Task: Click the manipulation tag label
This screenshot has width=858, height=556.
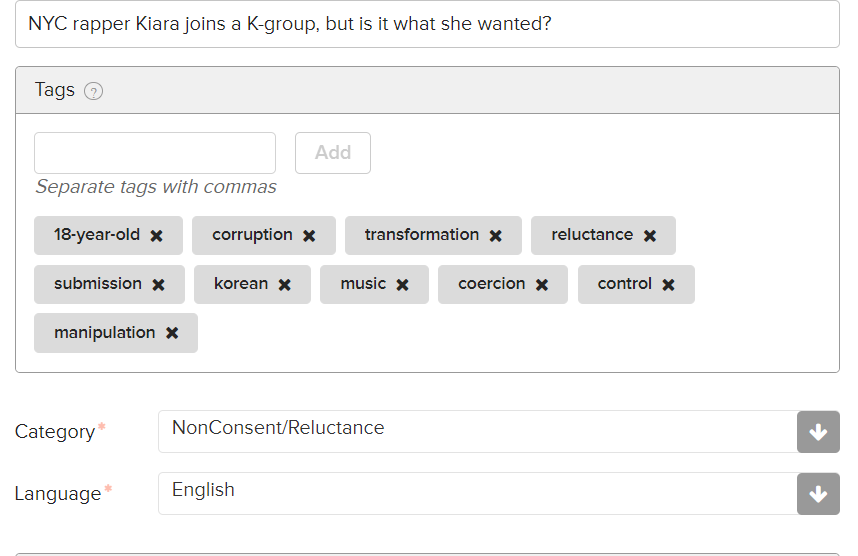Action: tap(105, 333)
